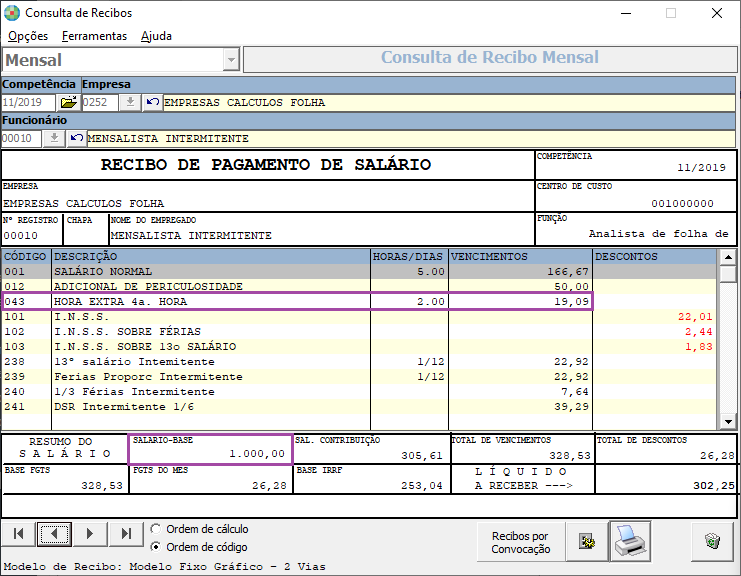Viewport: 741px width, 576px height.
Task: Go to the first receipt record
Action: point(19,534)
